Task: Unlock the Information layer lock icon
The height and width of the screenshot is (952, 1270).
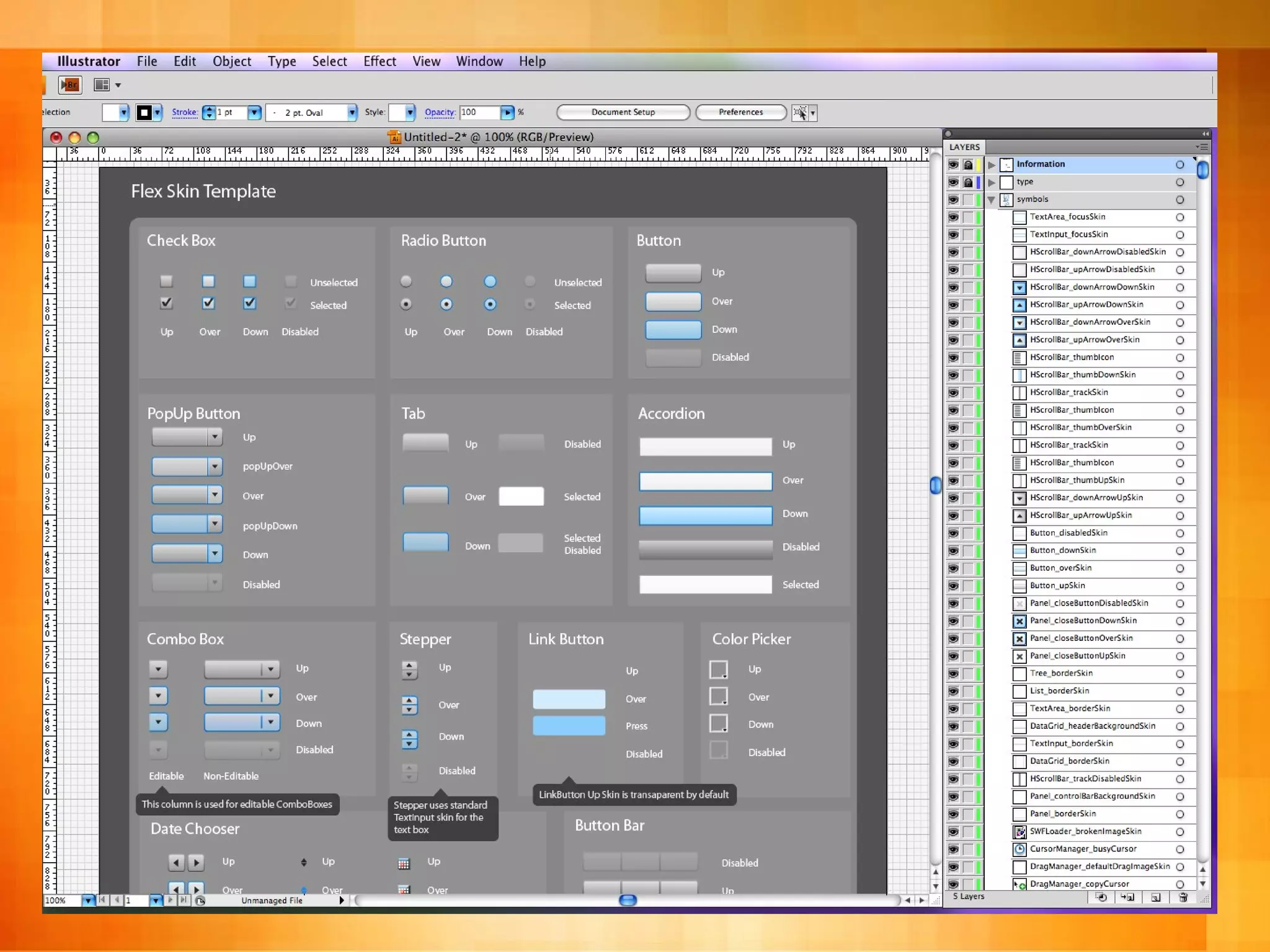Action: click(968, 165)
